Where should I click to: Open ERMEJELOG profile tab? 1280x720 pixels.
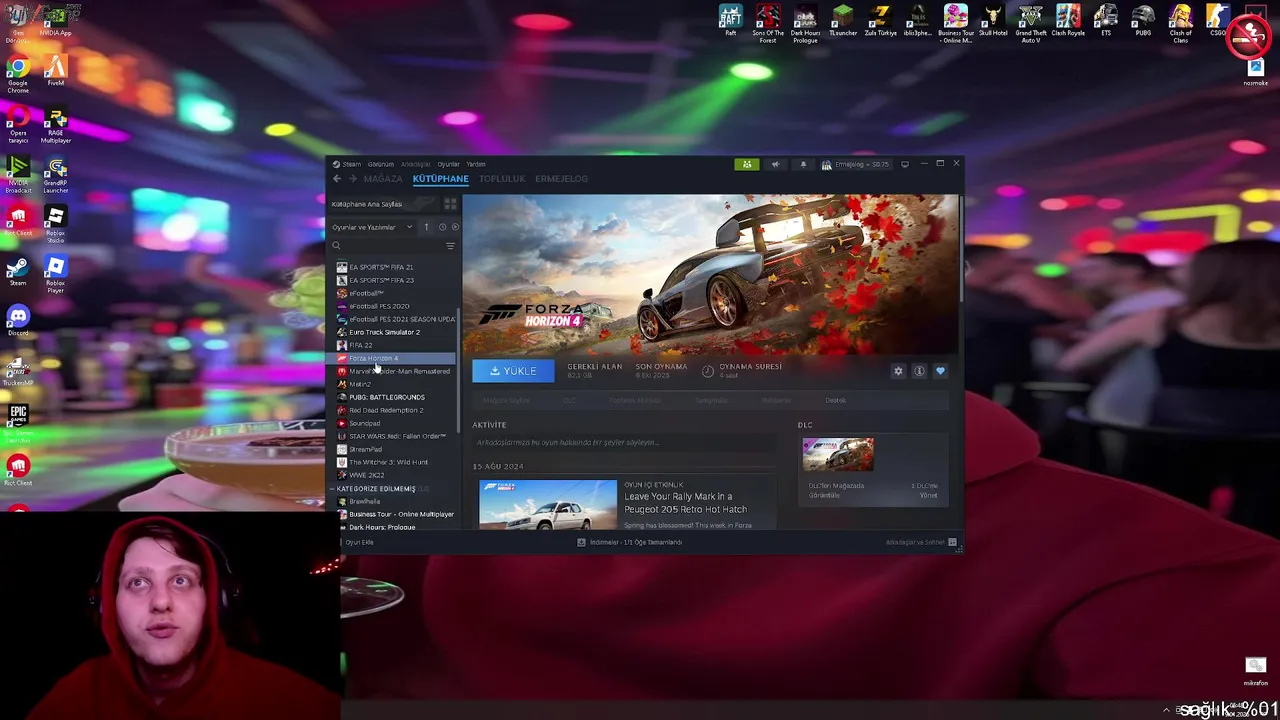(561, 179)
